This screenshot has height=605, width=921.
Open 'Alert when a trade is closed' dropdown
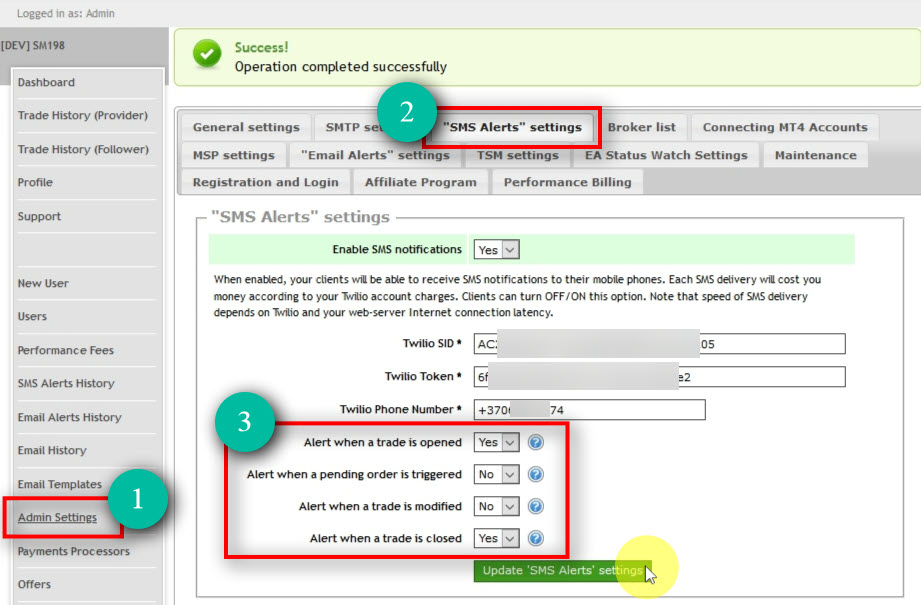(497, 538)
